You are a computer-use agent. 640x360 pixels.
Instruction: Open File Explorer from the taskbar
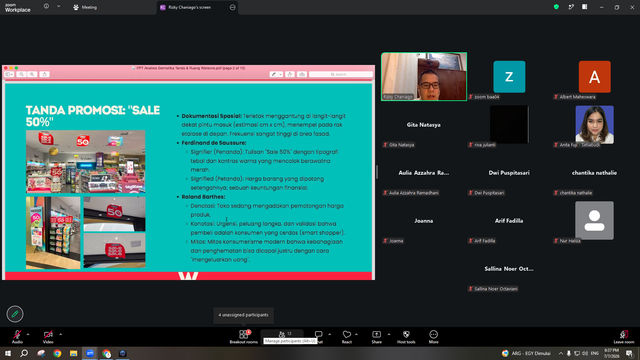coord(73,353)
